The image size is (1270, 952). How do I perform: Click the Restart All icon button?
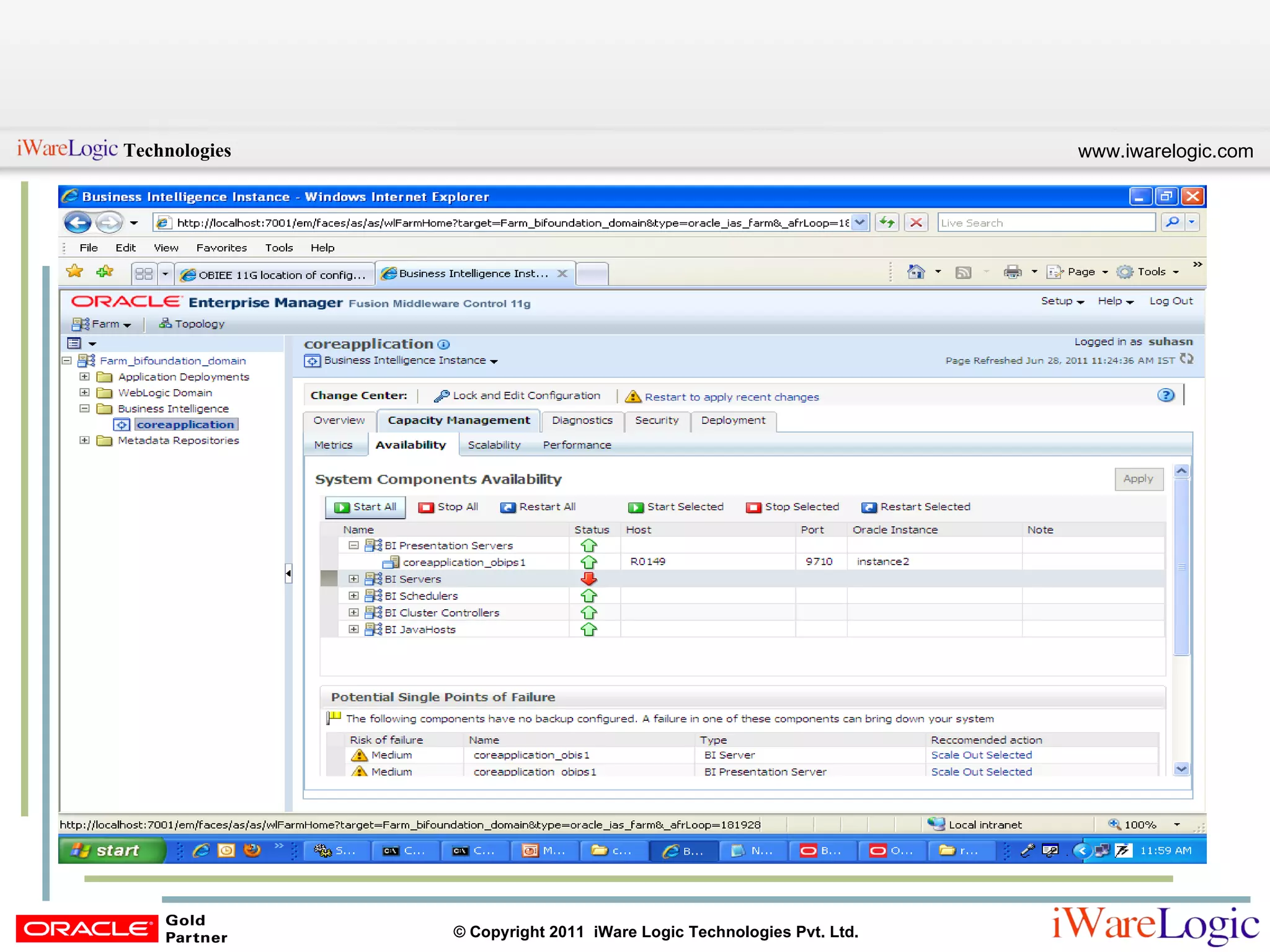[508, 508]
